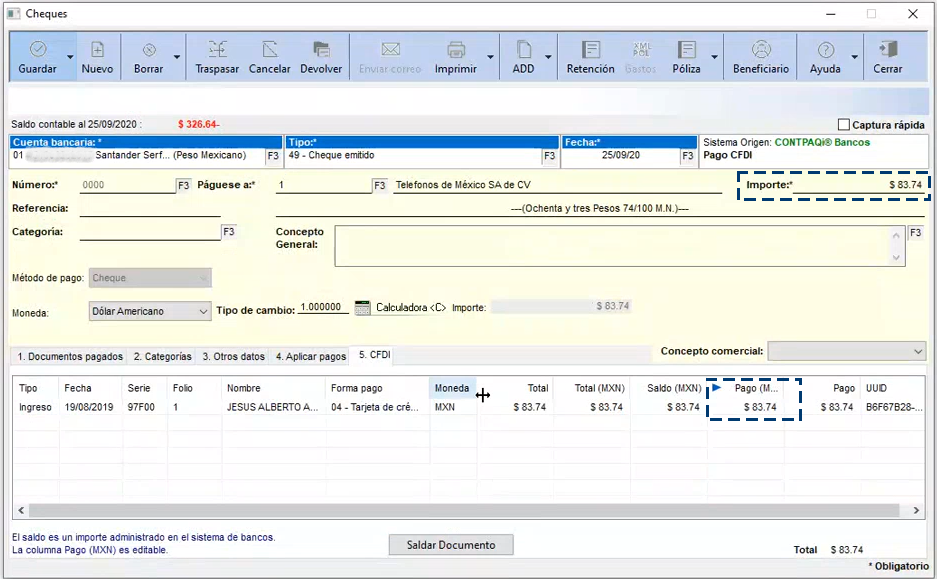Click the Guardar toolbar icon
This screenshot has width=937, height=579.
pyautogui.click(x=37, y=50)
